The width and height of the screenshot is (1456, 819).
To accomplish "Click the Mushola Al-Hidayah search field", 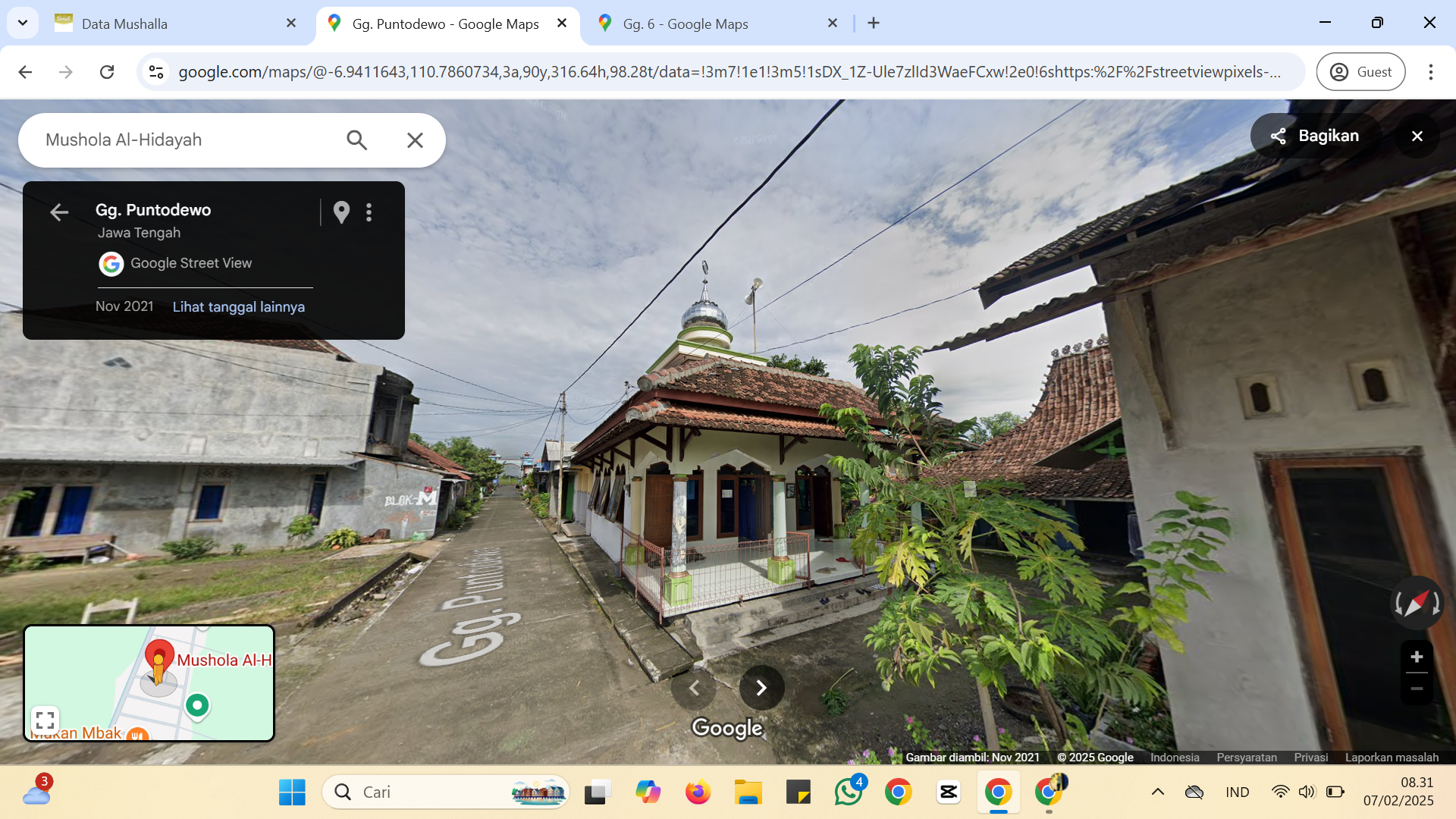I will coord(182,140).
